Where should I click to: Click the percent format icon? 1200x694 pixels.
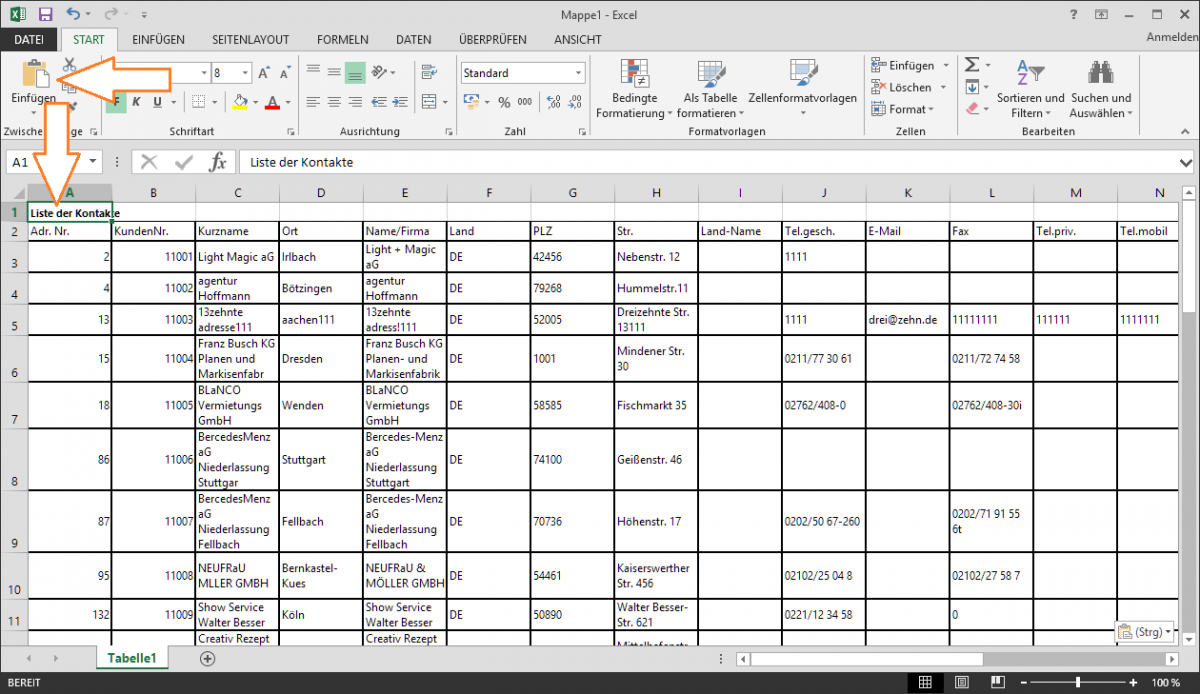(504, 102)
